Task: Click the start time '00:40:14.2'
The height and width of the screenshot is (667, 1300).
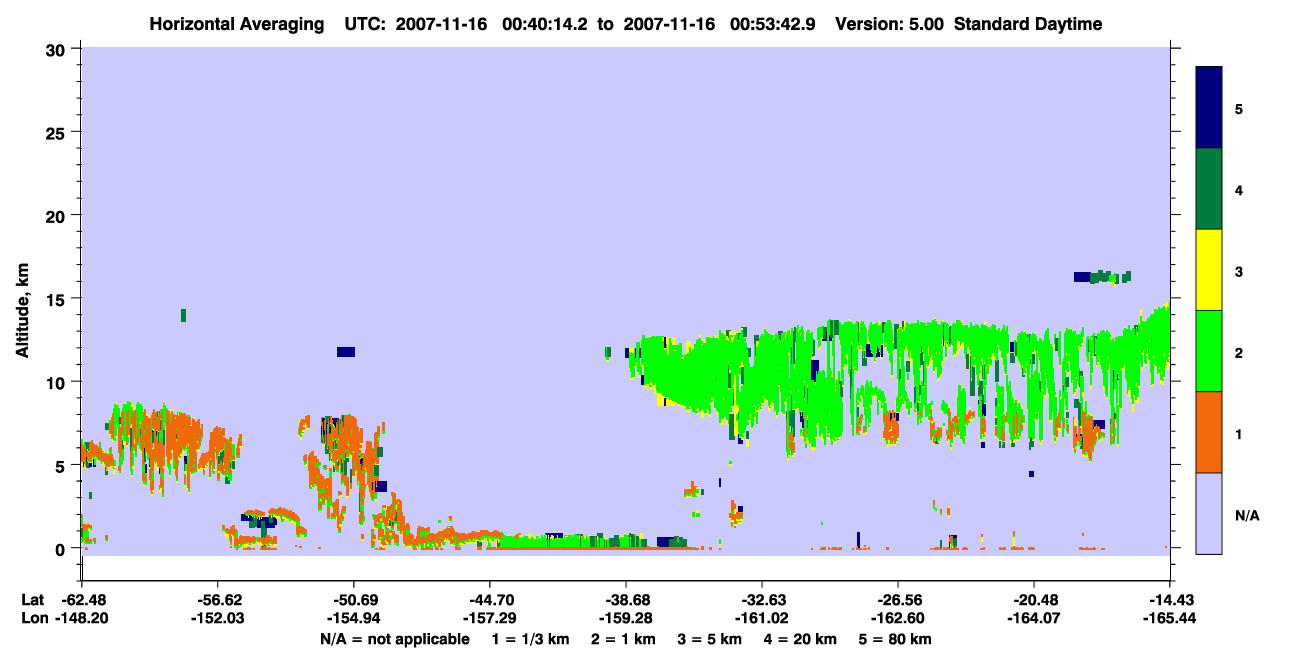Action: 546,24
